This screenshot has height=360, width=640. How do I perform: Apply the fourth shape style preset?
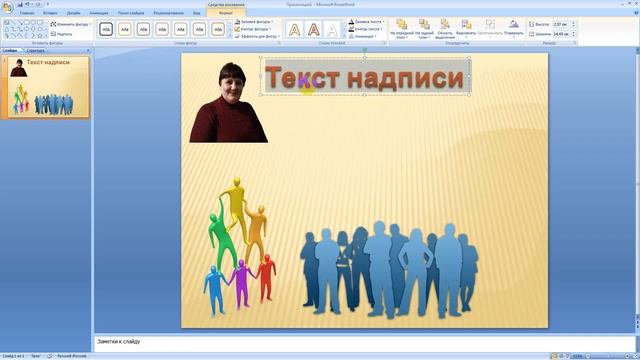[162, 29]
